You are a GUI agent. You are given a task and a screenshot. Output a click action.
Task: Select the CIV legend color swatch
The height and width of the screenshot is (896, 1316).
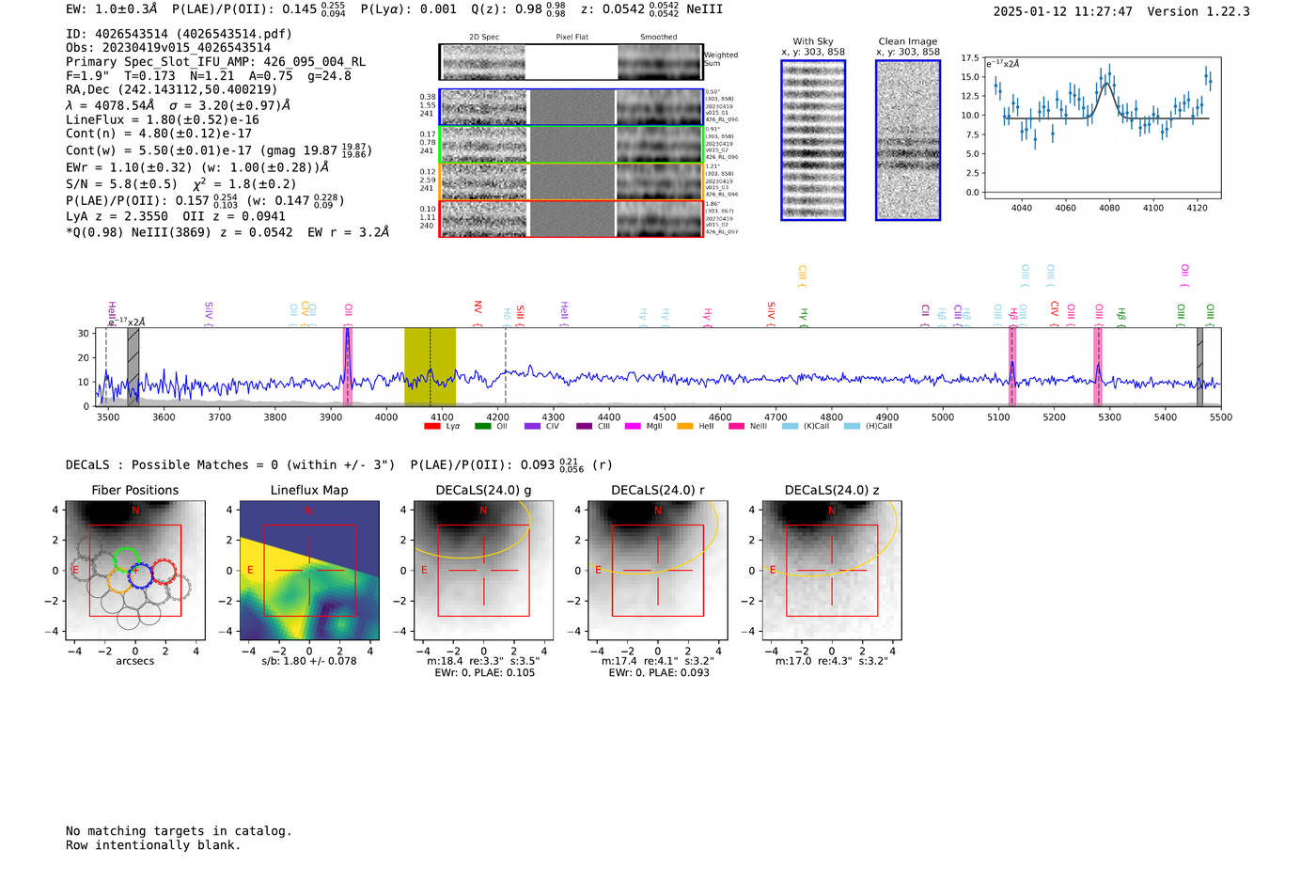(533, 426)
